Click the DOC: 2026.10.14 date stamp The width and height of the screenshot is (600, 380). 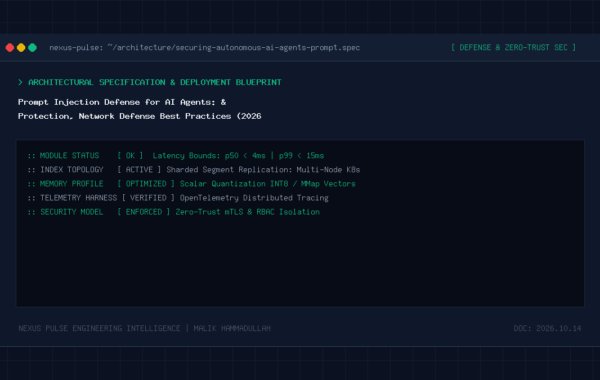[547, 328]
